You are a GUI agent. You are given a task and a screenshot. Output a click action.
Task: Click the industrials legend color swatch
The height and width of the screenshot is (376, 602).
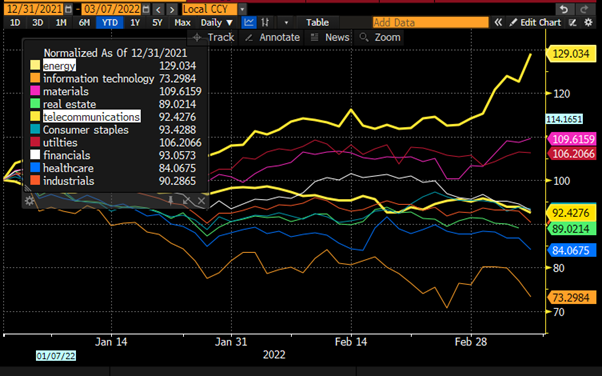point(35,180)
